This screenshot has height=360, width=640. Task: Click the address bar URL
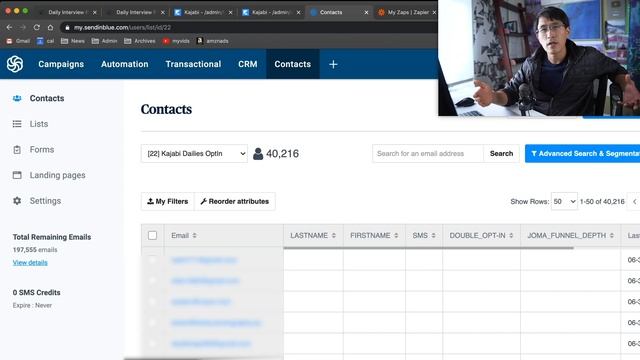click(x=122, y=27)
